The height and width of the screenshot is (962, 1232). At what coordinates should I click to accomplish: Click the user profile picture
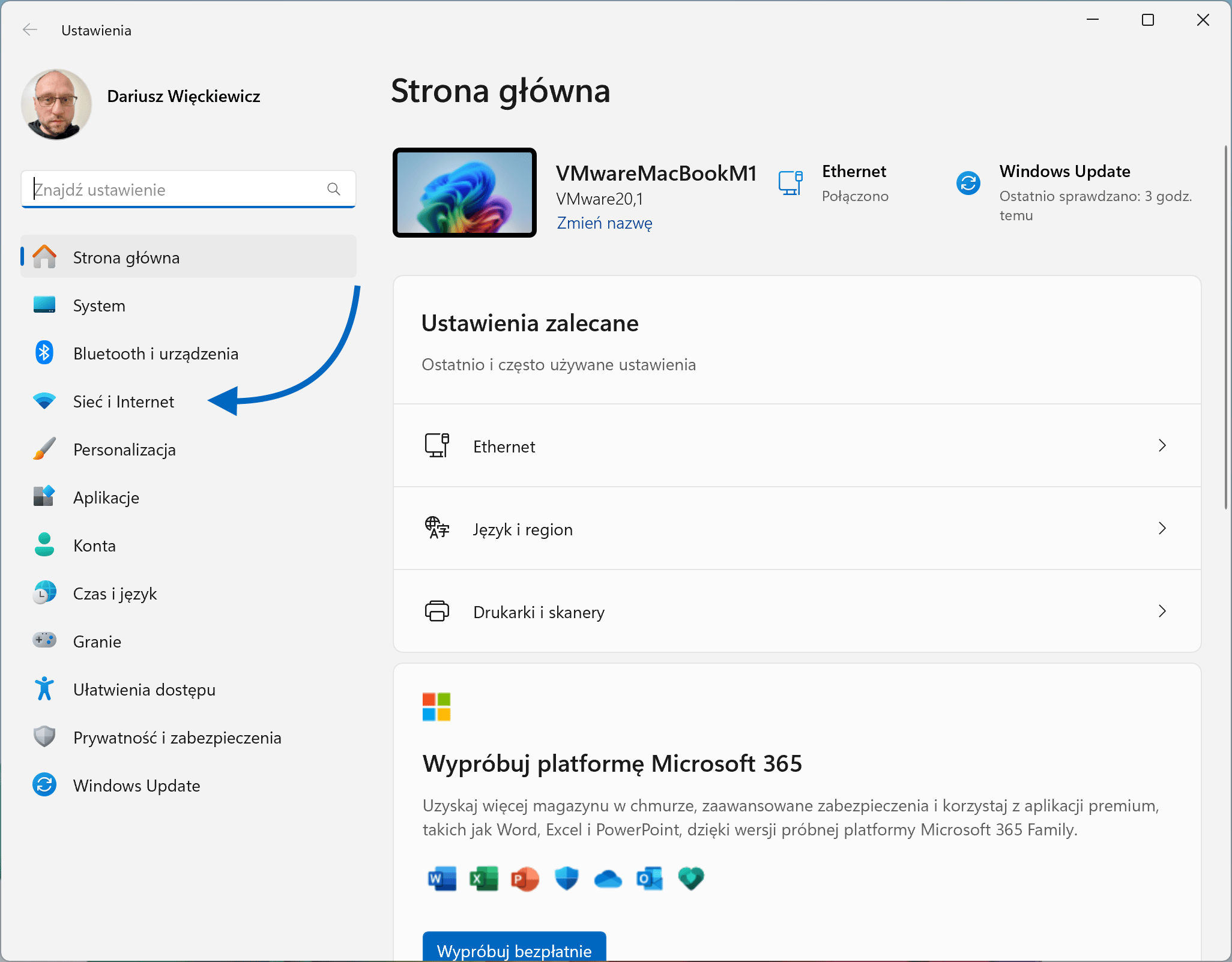pos(56,104)
